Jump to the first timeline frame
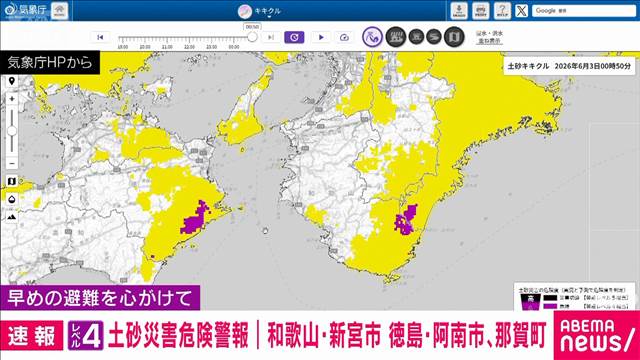This screenshot has width=640, height=360. [x=100, y=37]
